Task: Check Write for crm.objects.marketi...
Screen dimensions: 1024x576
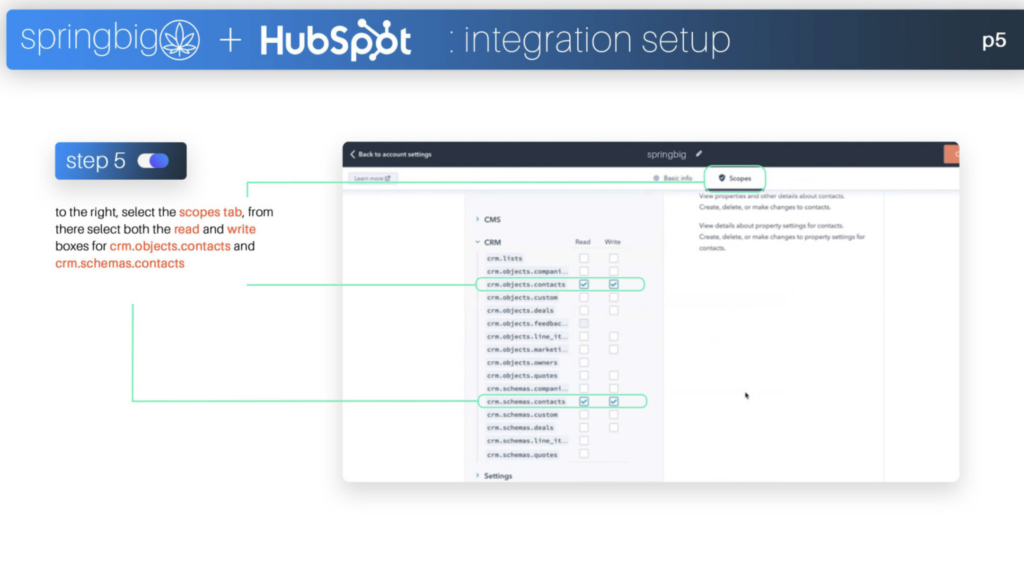Action: pyautogui.click(x=614, y=350)
